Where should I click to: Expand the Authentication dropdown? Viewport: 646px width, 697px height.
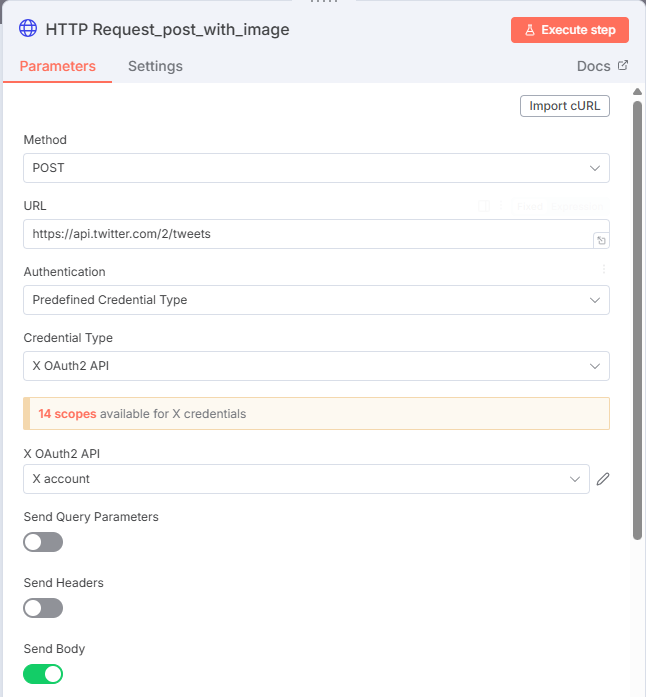[x=316, y=300]
